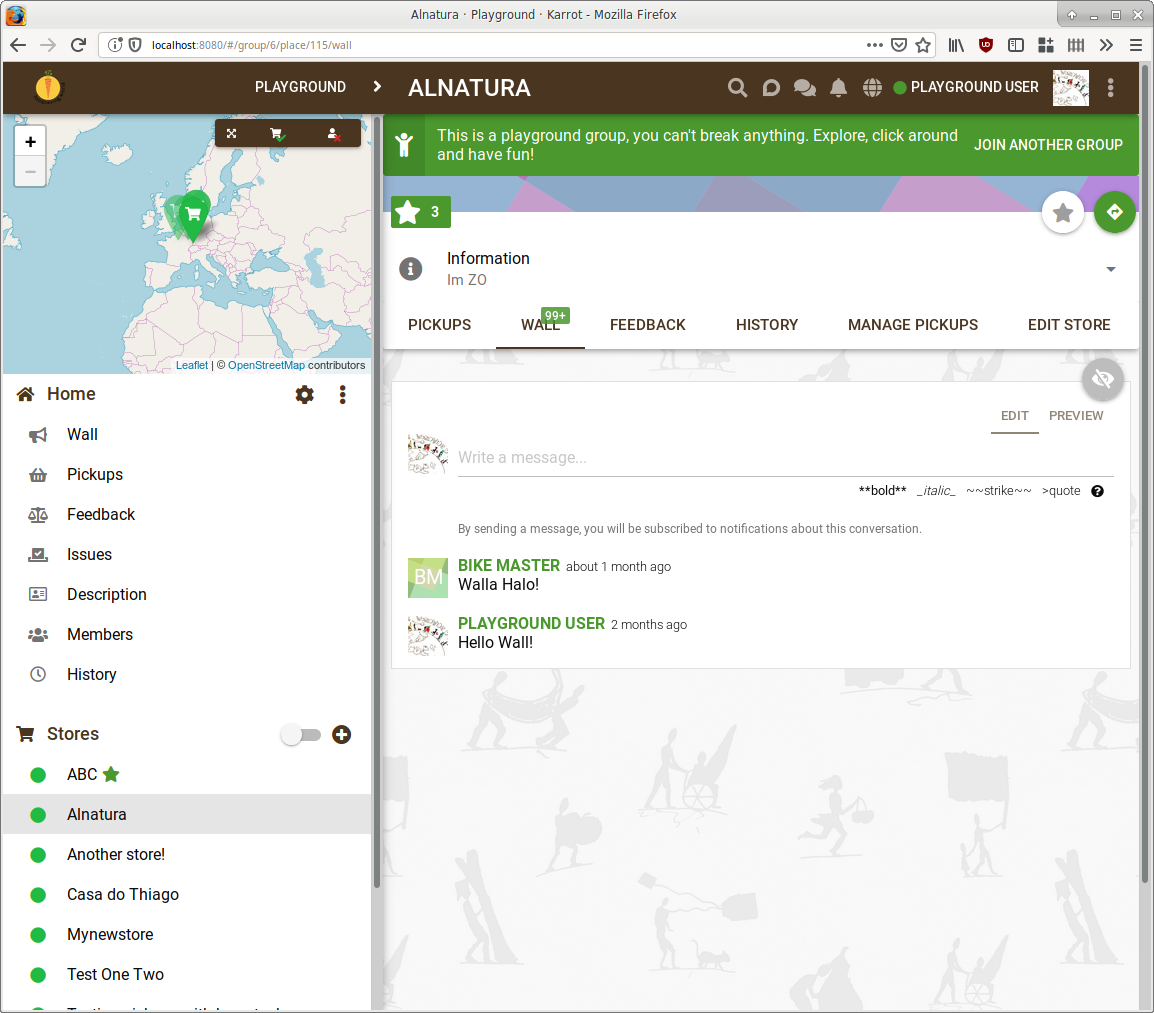Open Firefox Library icon

pyautogui.click(x=956, y=45)
